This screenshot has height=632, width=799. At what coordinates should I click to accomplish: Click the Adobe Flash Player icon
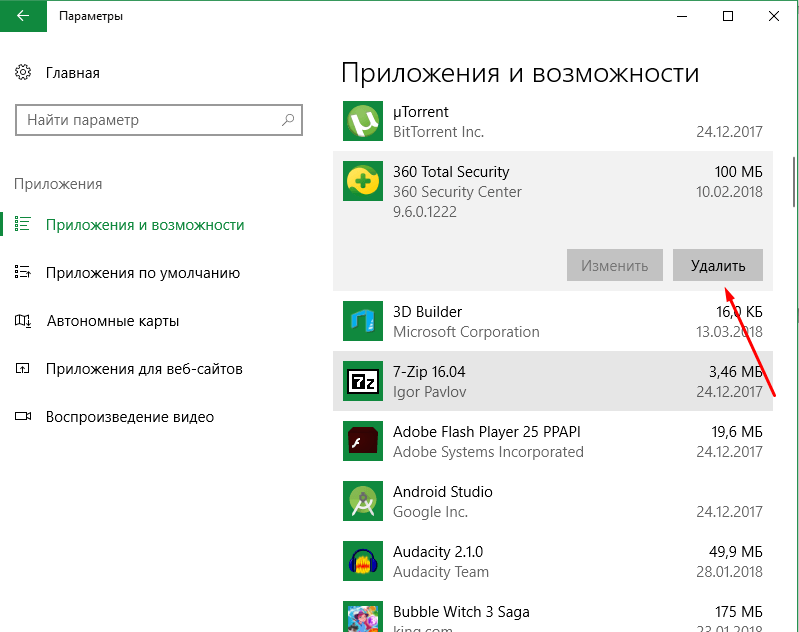pyautogui.click(x=363, y=441)
